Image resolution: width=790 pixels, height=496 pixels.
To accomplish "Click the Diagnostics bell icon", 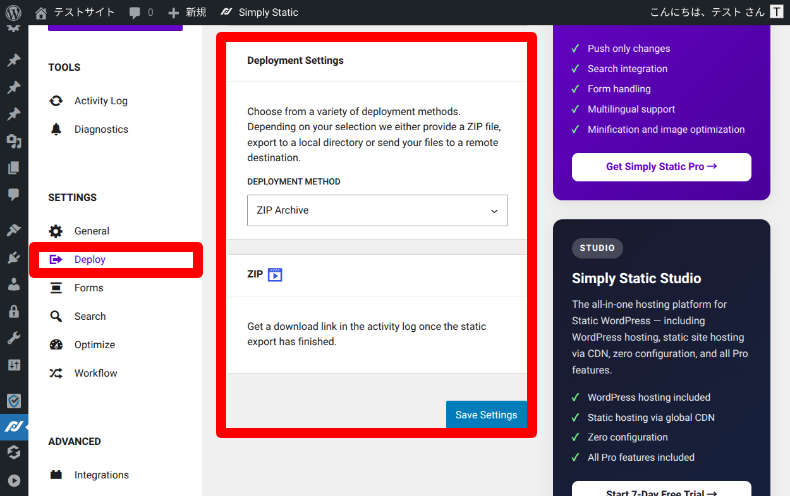I will click(56, 129).
